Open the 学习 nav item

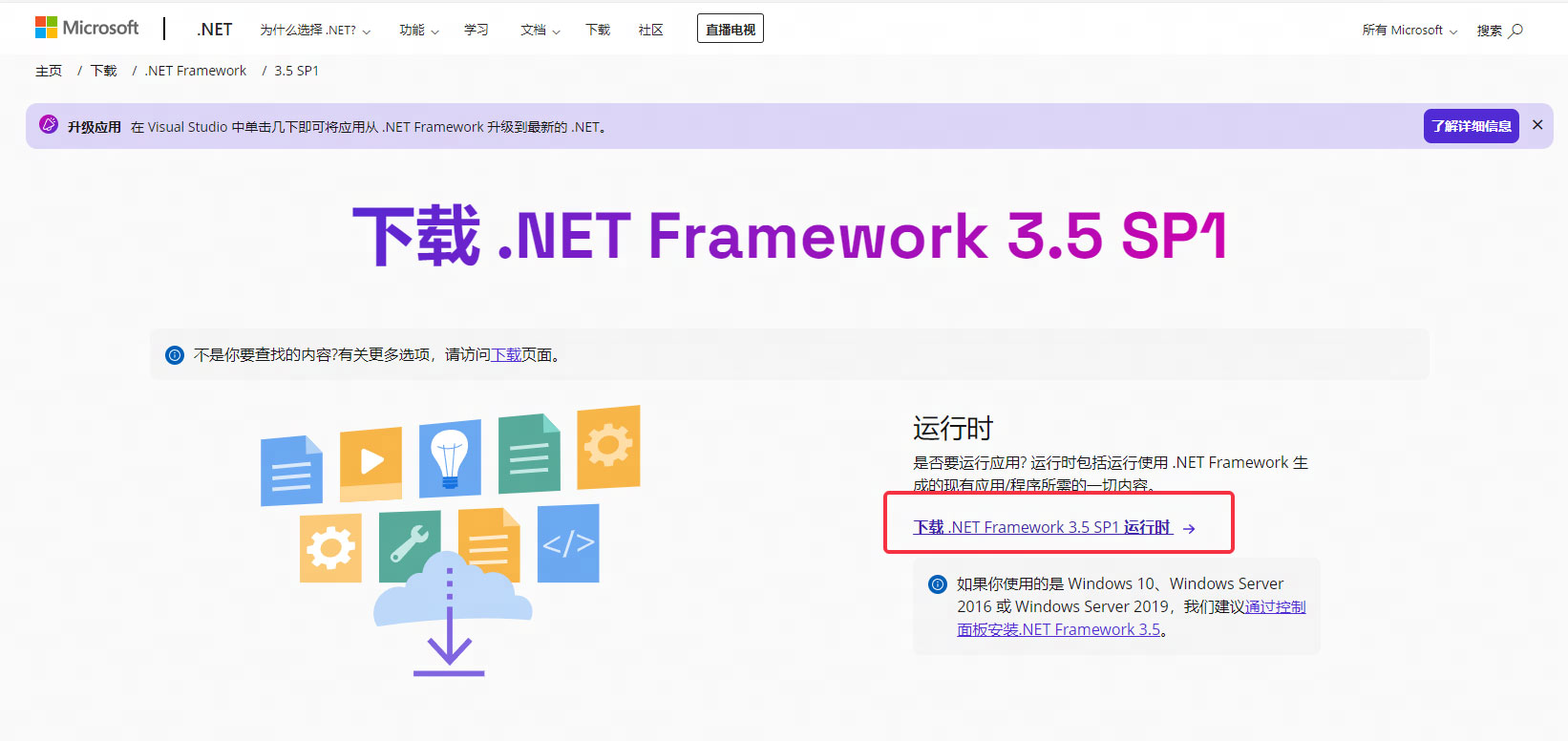coord(477,31)
